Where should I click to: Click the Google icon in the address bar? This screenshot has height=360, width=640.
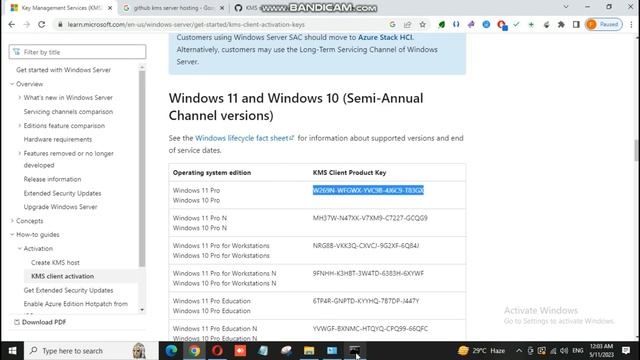point(392,24)
